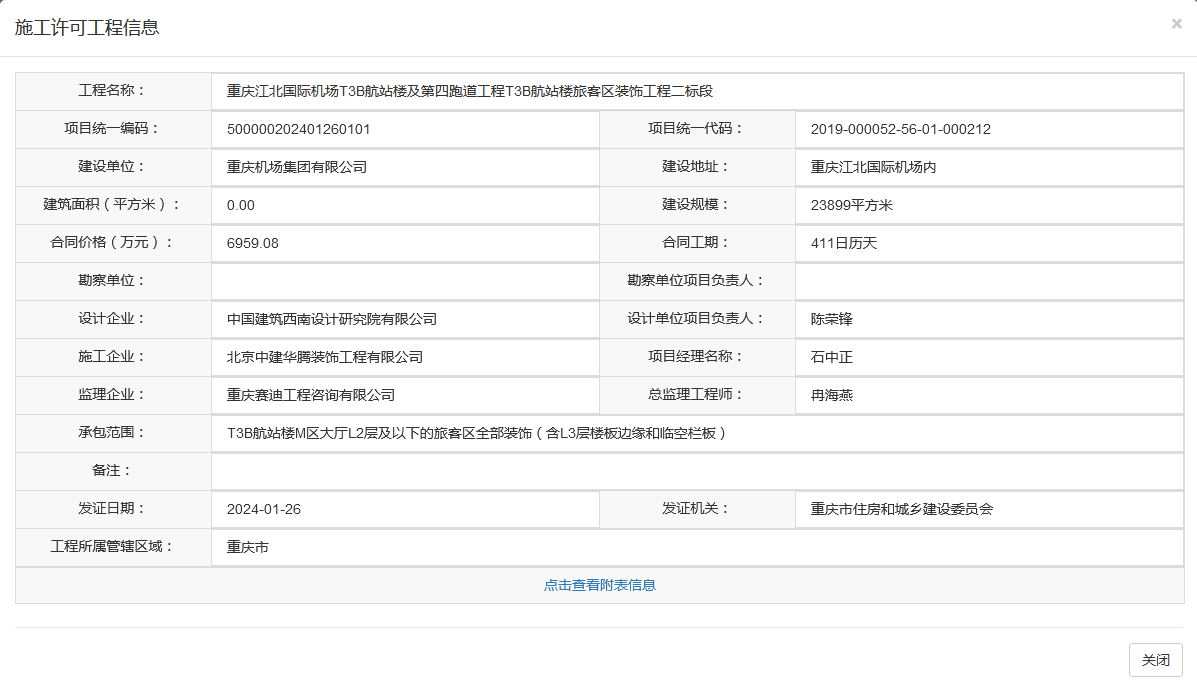The image size is (1197, 684).
Task: Select contract price 6959.08
Action: [253, 244]
